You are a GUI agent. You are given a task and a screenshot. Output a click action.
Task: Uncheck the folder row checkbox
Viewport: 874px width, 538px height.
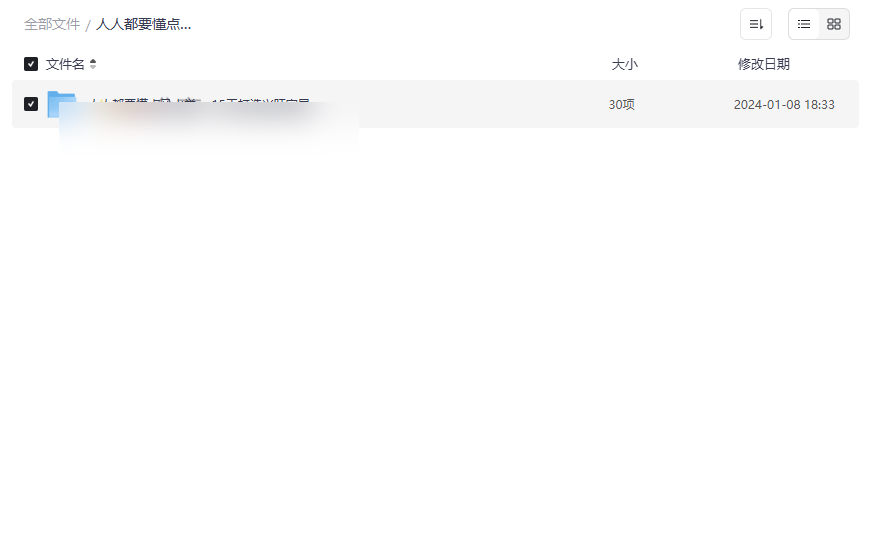tap(31, 104)
